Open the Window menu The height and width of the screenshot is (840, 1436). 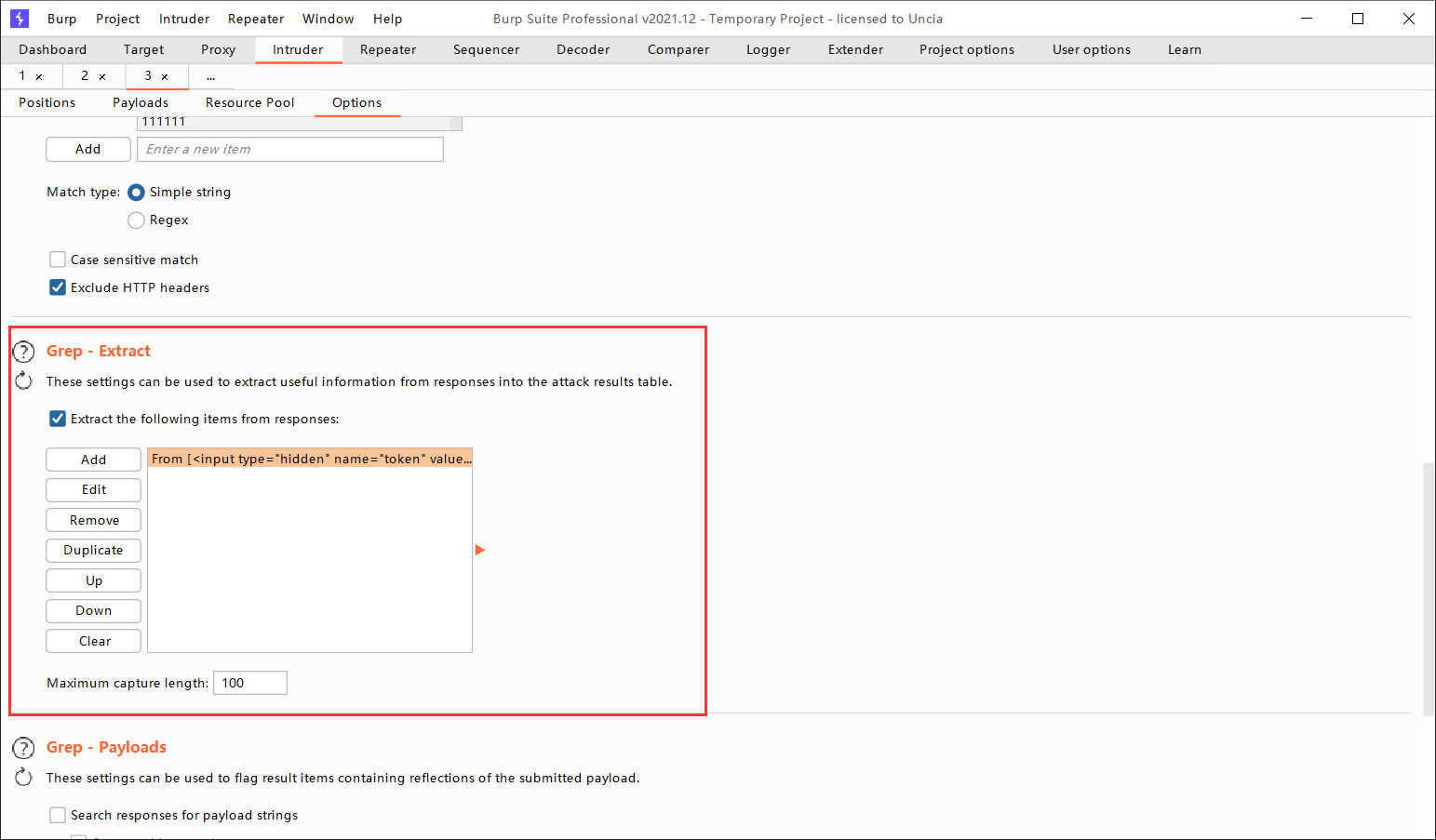pyautogui.click(x=329, y=19)
